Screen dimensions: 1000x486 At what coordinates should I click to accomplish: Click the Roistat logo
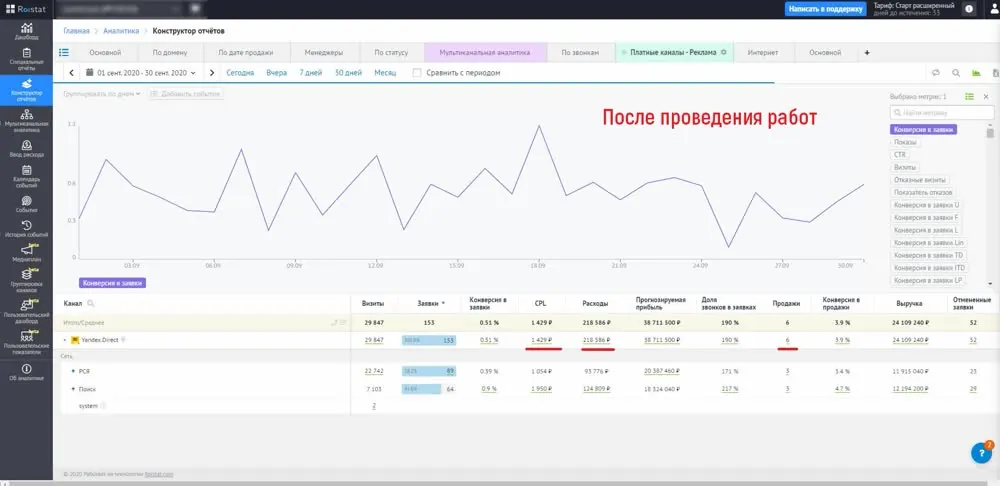click(x=26, y=9)
